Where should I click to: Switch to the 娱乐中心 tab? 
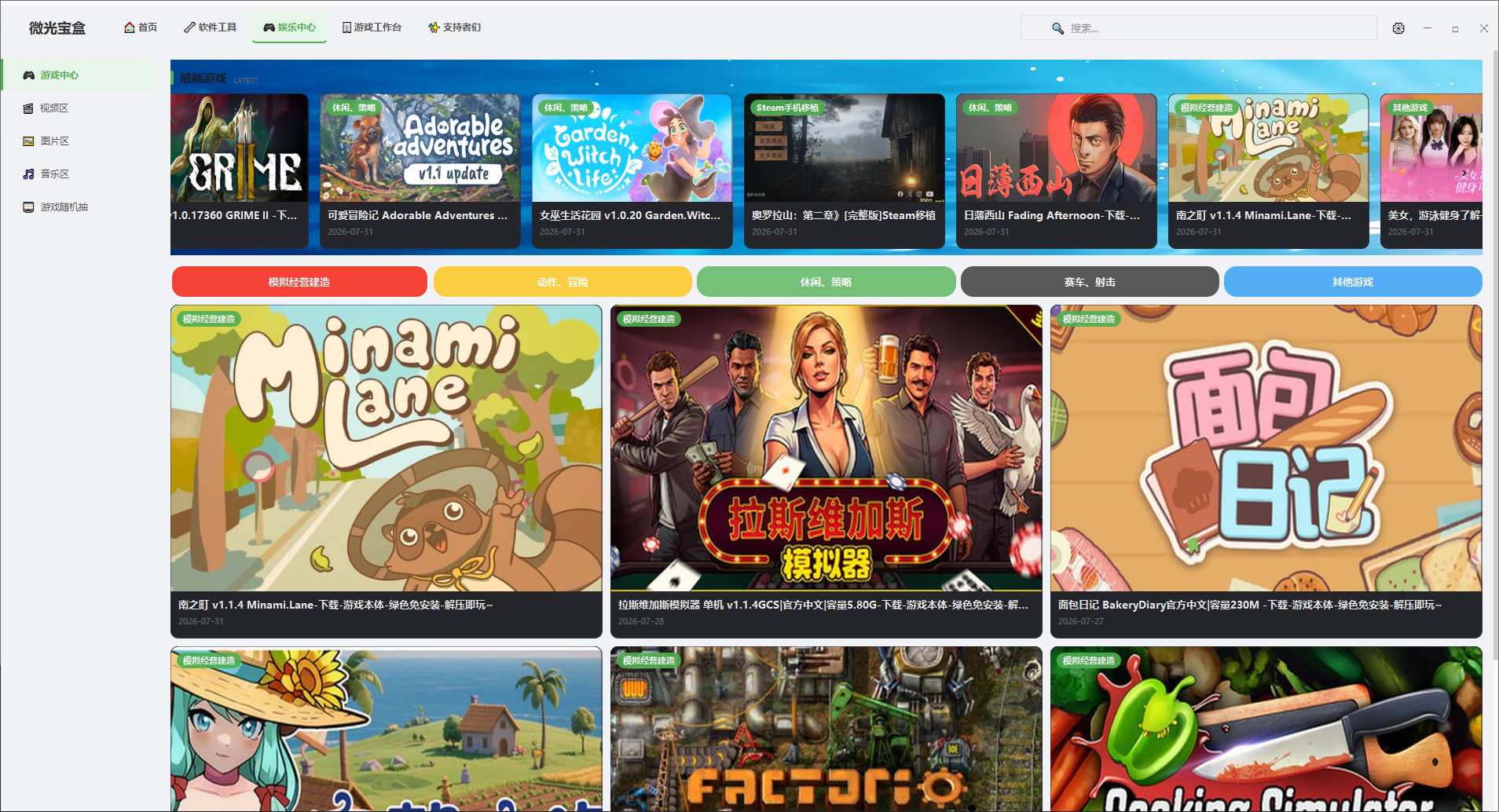point(289,27)
